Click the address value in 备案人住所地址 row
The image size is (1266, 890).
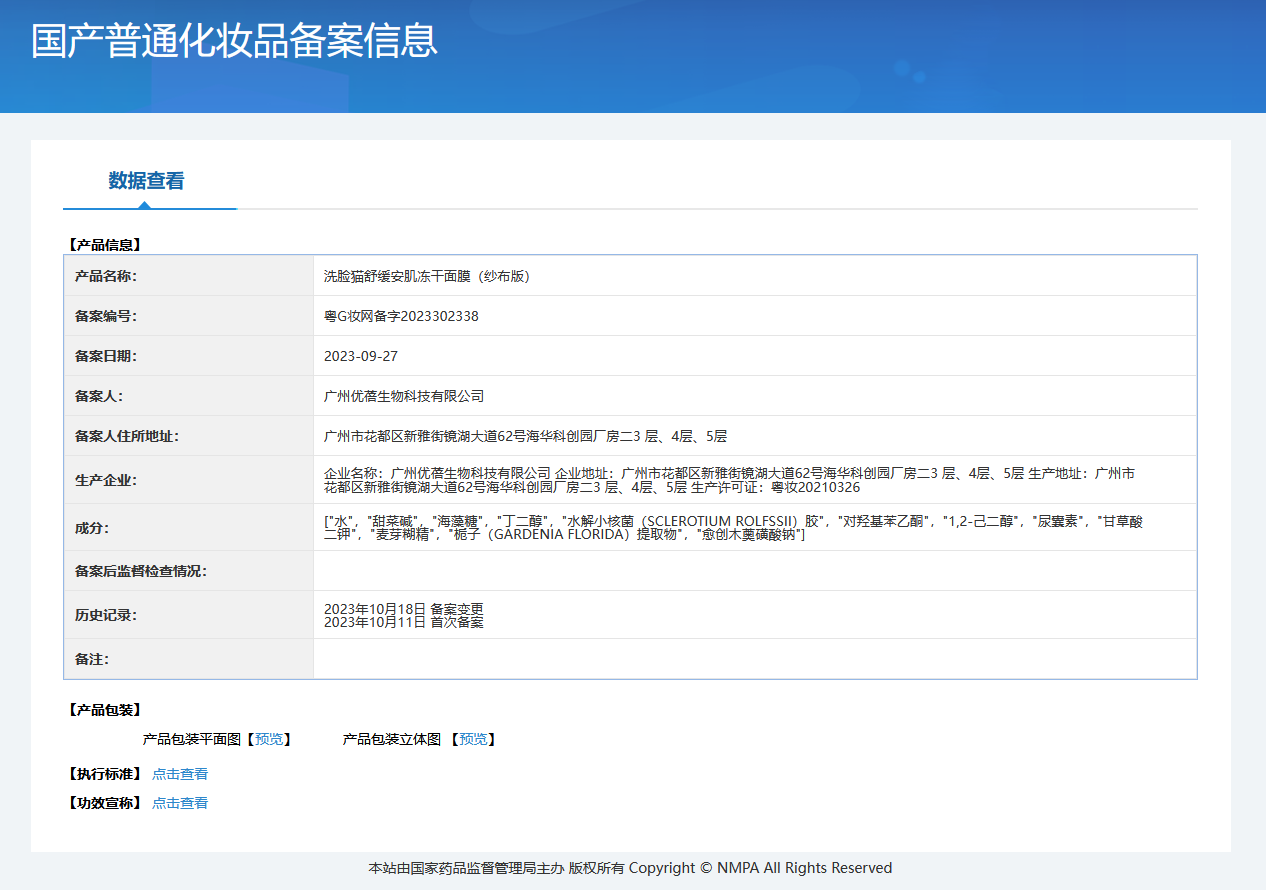[525, 436]
